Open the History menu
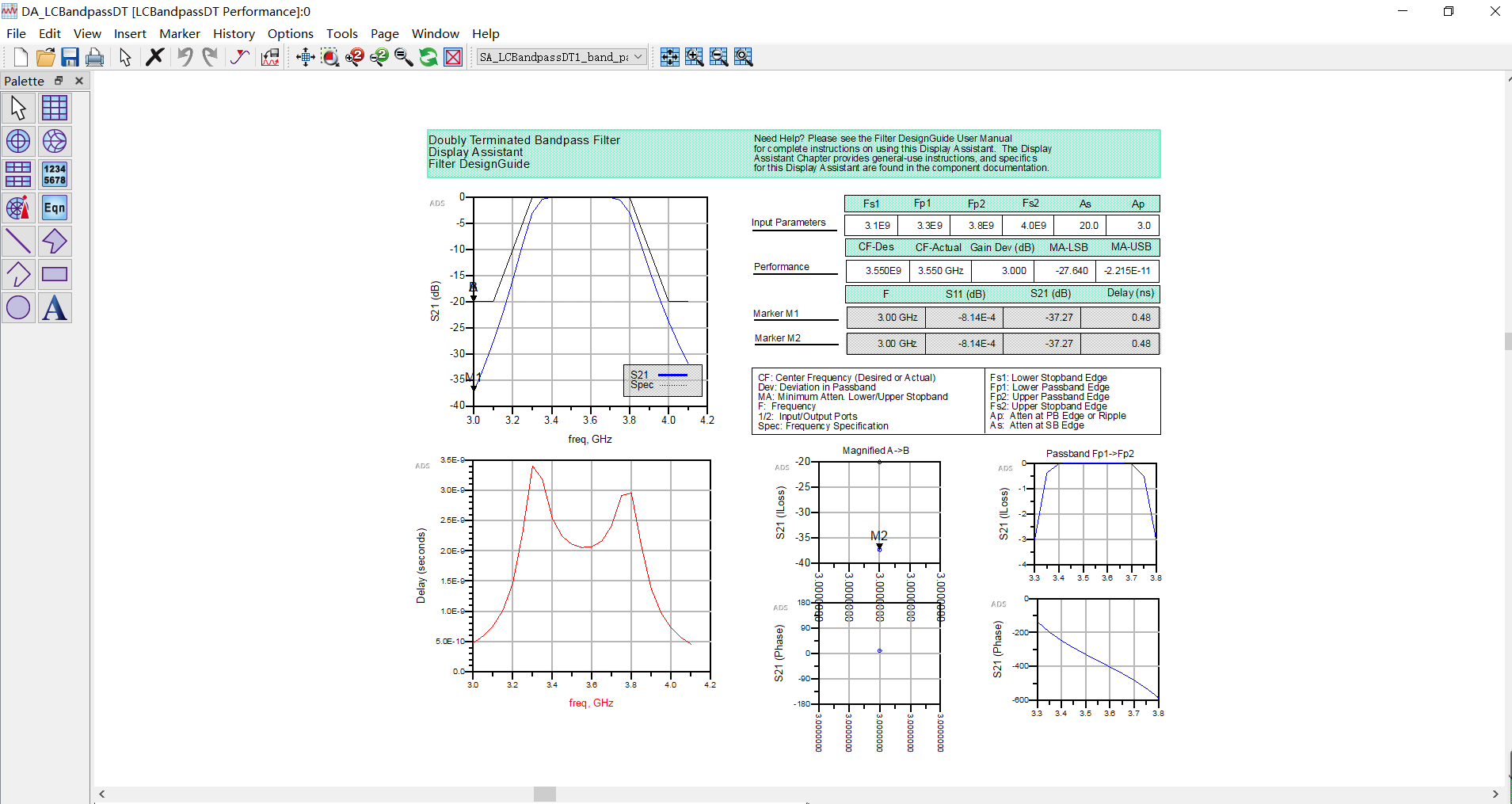This screenshot has width=1512, height=804. 234,33
